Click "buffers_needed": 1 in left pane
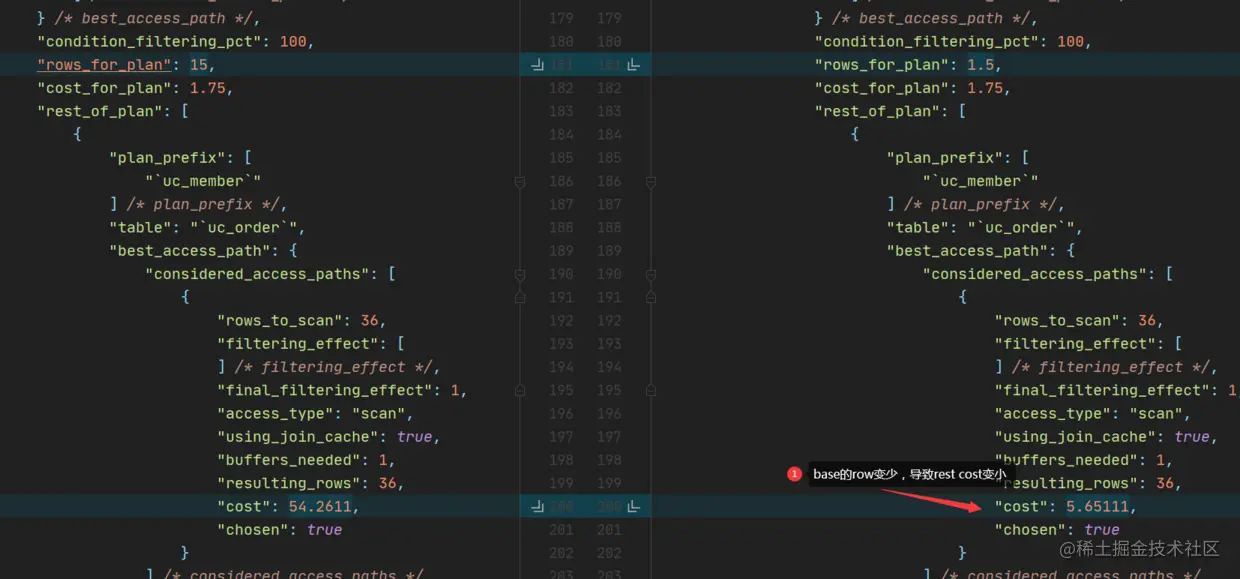This screenshot has width=1240, height=579. pyautogui.click(x=306, y=460)
